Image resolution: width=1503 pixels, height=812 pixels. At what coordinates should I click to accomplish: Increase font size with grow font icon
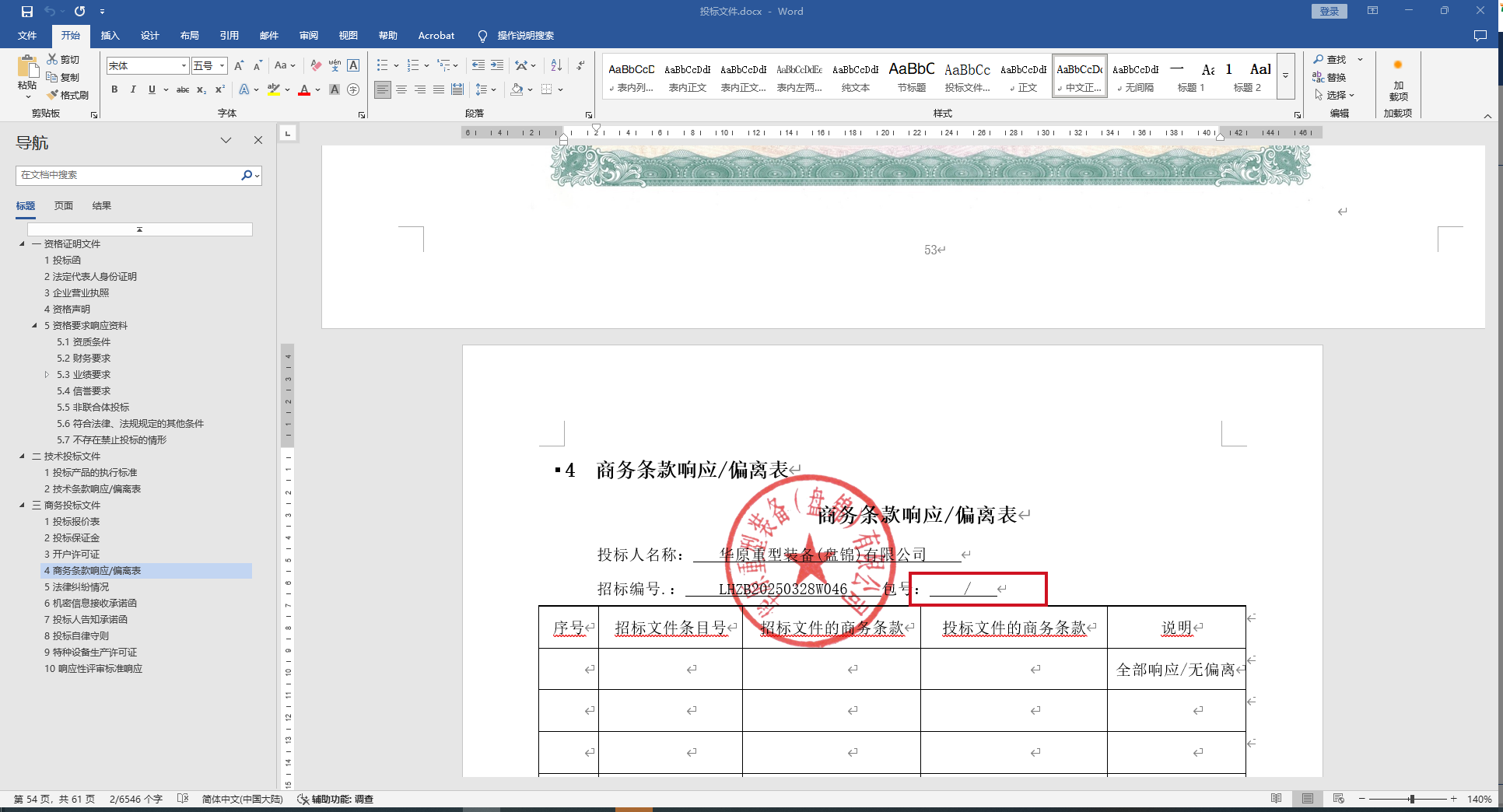coord(239,65)
